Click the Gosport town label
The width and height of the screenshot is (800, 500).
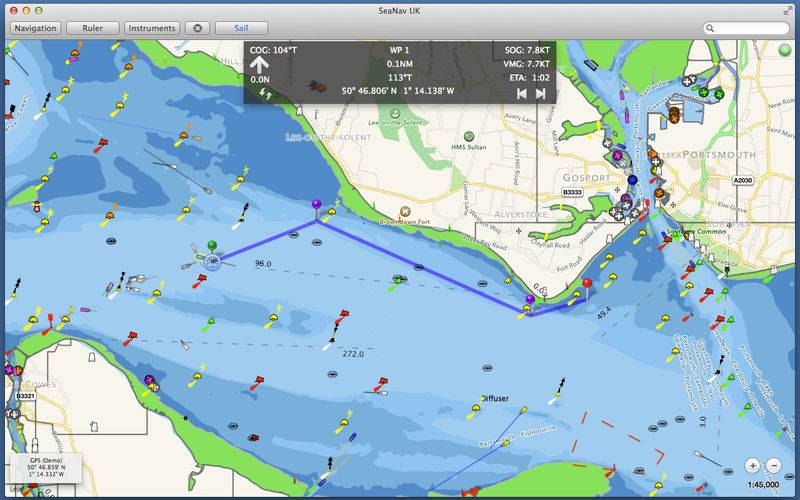[x=586, y=178]
